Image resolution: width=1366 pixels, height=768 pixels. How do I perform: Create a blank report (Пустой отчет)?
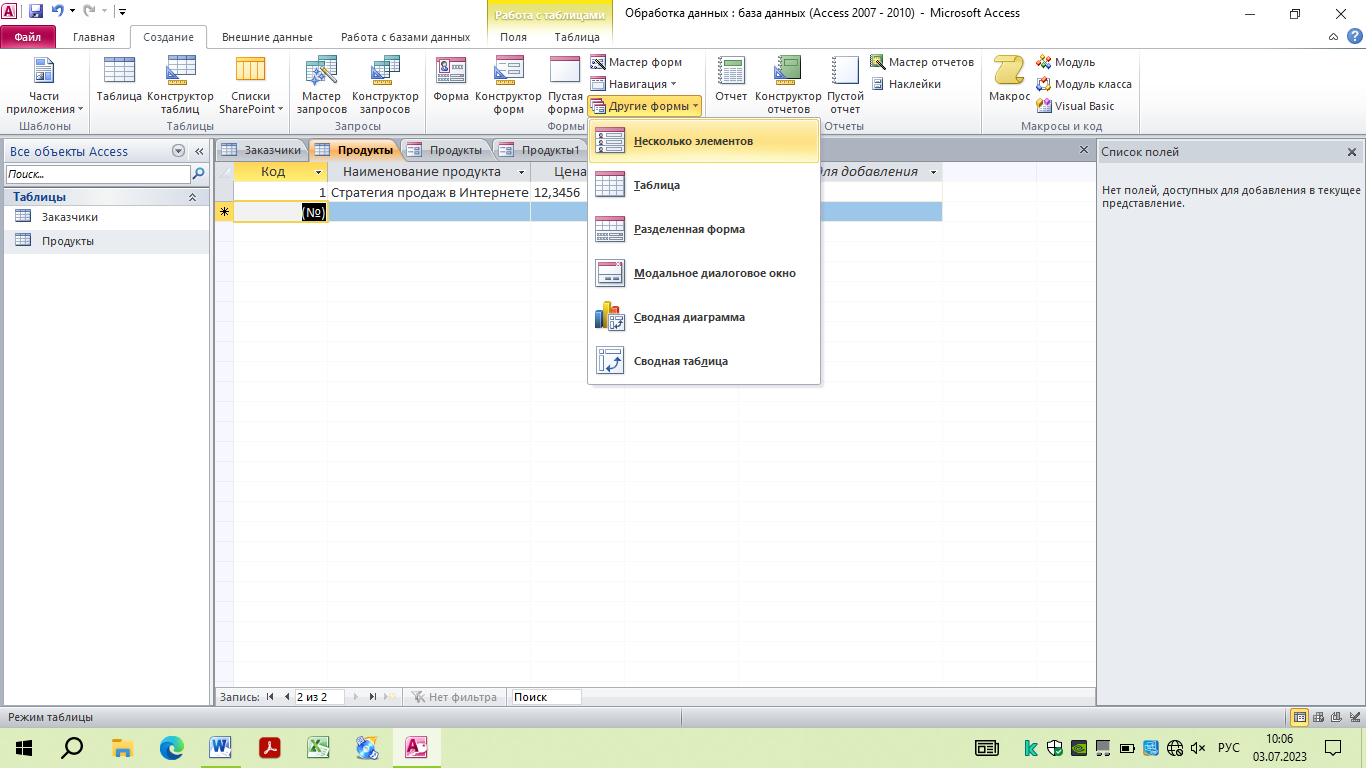click(845, 85)
